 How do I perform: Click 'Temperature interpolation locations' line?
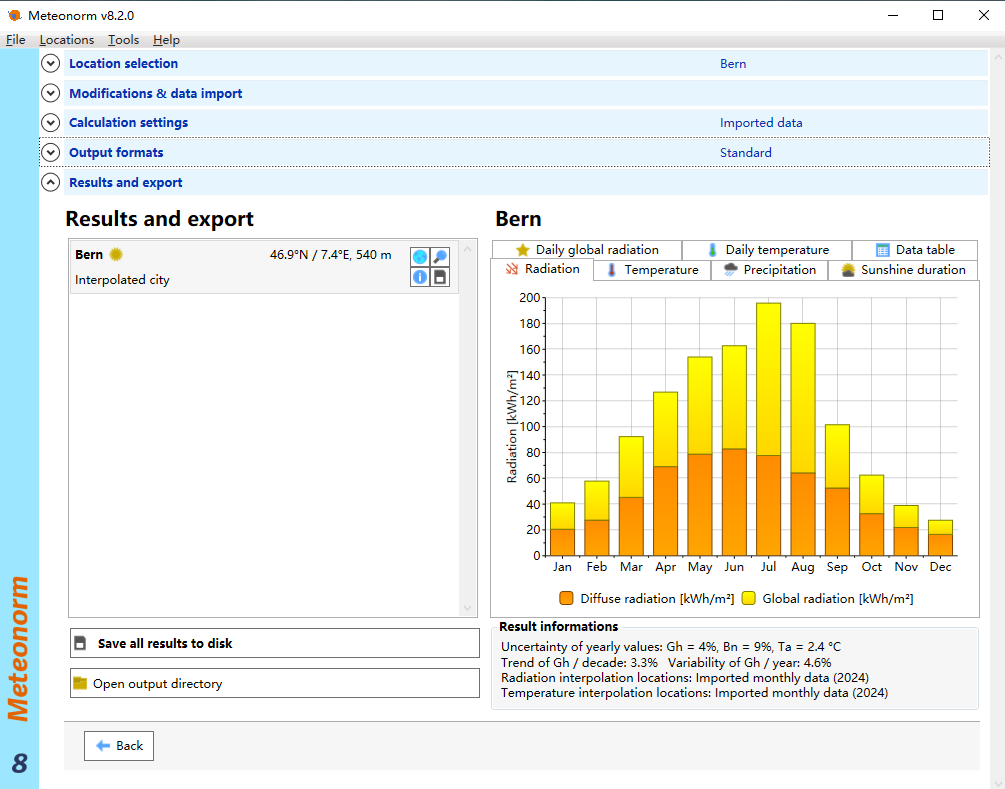694,693
